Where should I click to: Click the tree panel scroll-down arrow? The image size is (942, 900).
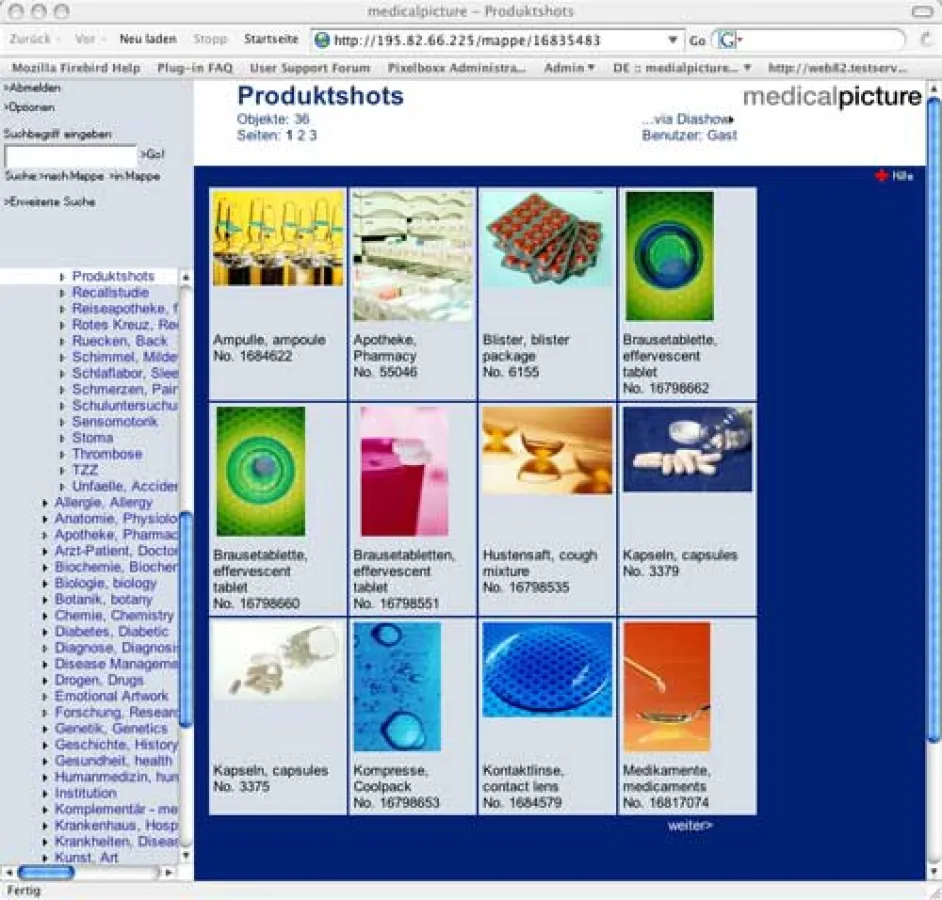(x=186, y=856)
